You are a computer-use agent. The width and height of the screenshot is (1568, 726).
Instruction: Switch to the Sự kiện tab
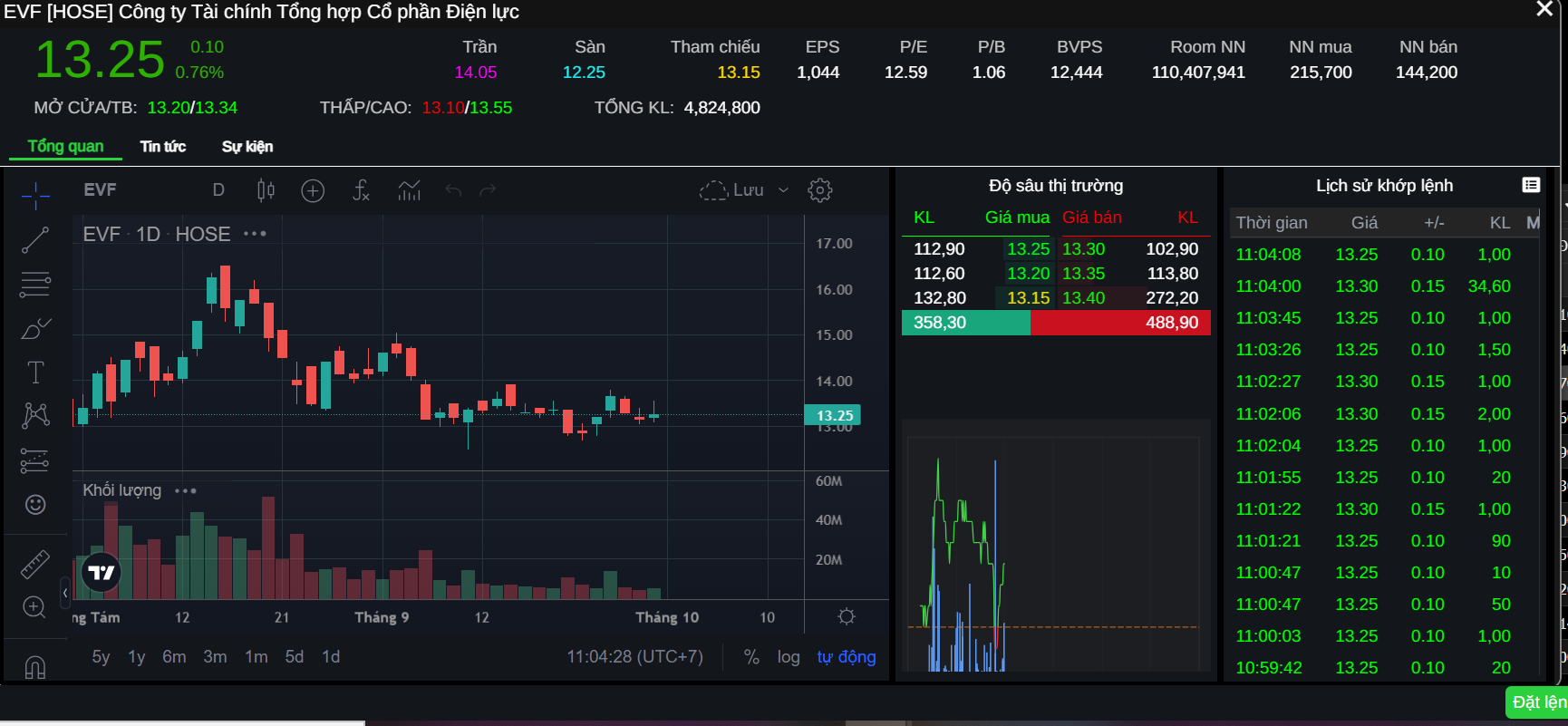247,147
